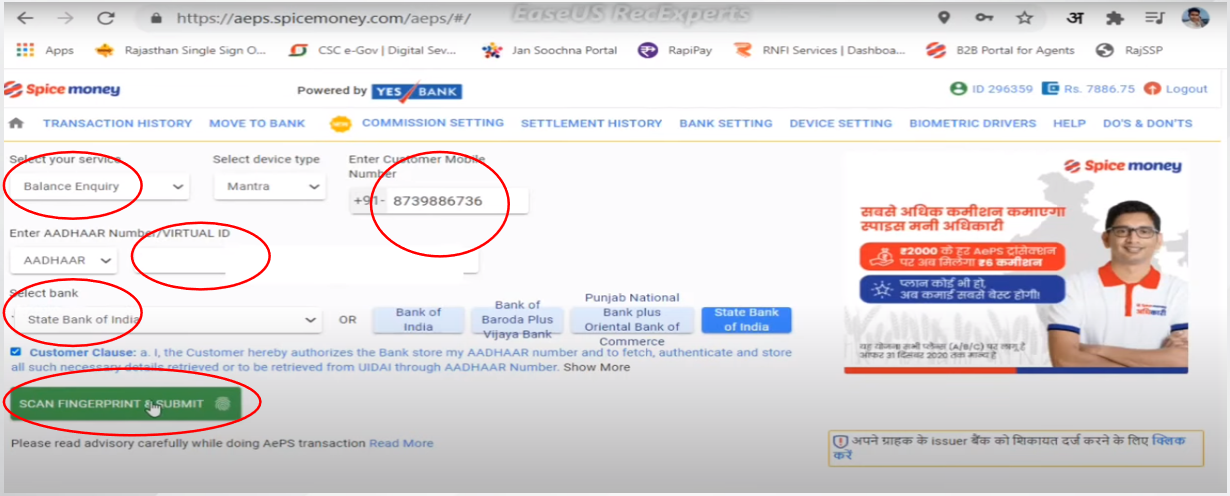Click the Logout button
Screen dimensions: 1230x496
(x=1176, y=89)
